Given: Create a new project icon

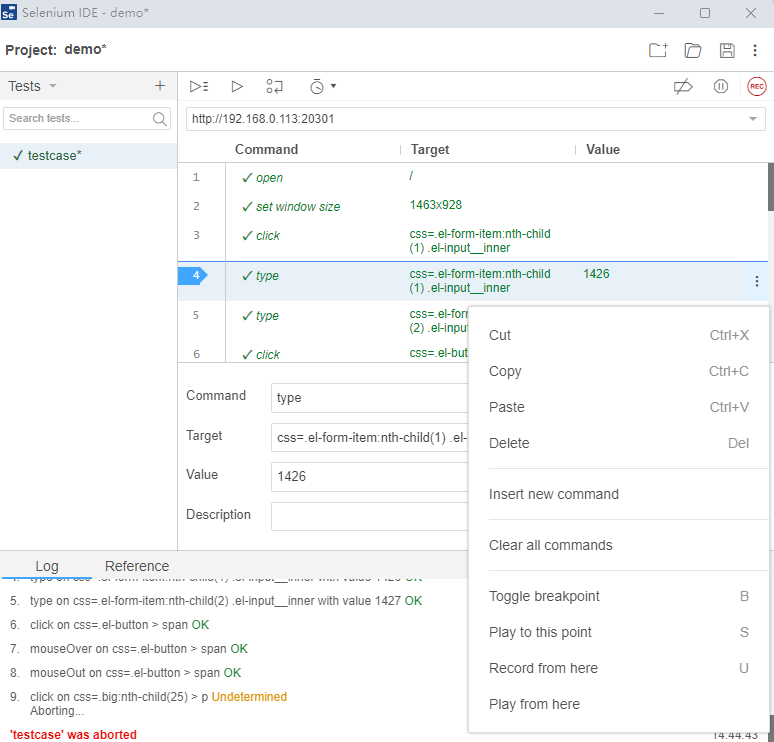Looking at the screenshot, I should coord(658,50).
